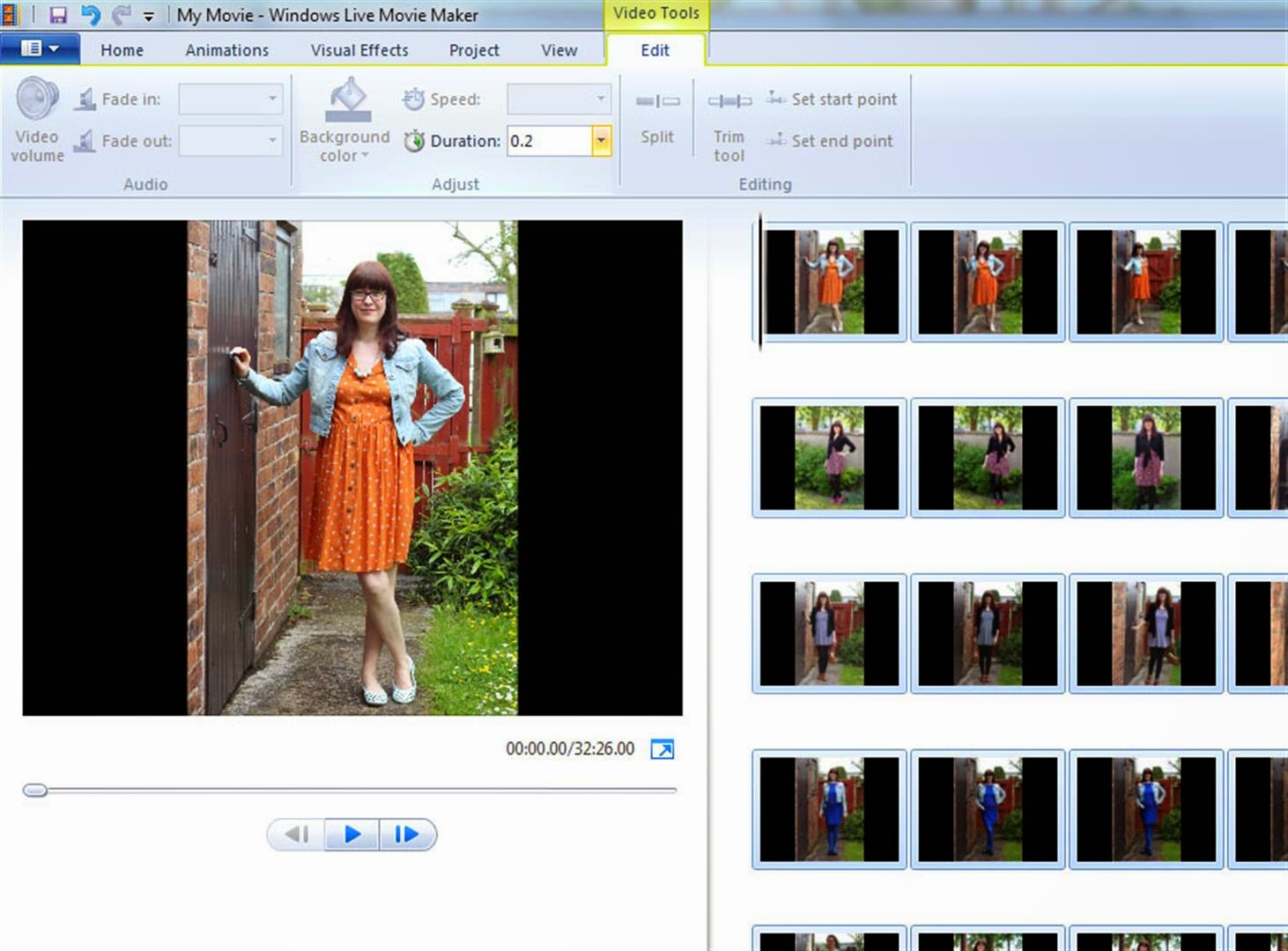Select first blue dress clip thumbnail
1288x951 pixels.
pyautogui.click(x=830, y=809)
